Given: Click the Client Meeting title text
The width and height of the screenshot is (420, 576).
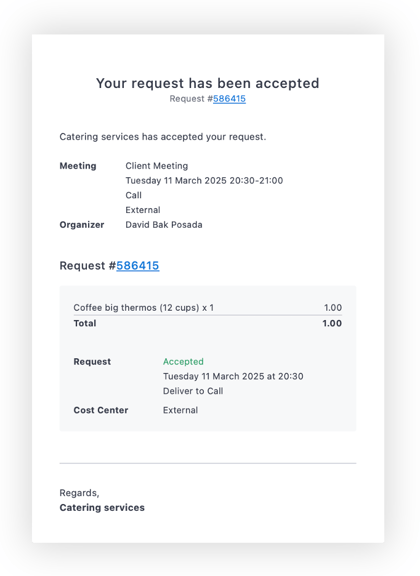Looking at the screenshot, I should coord(157,166).
